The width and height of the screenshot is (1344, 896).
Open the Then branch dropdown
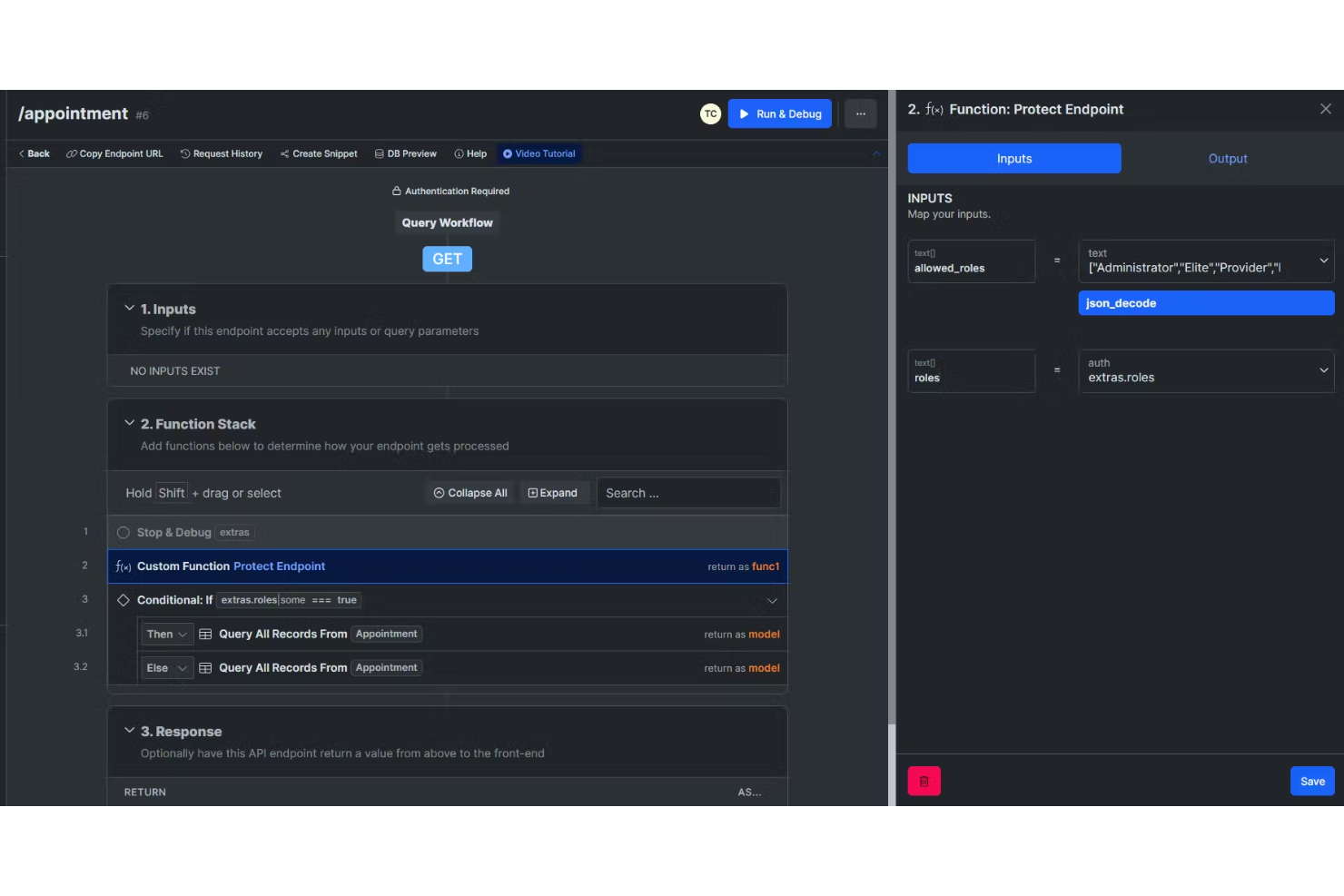[166, 634]
